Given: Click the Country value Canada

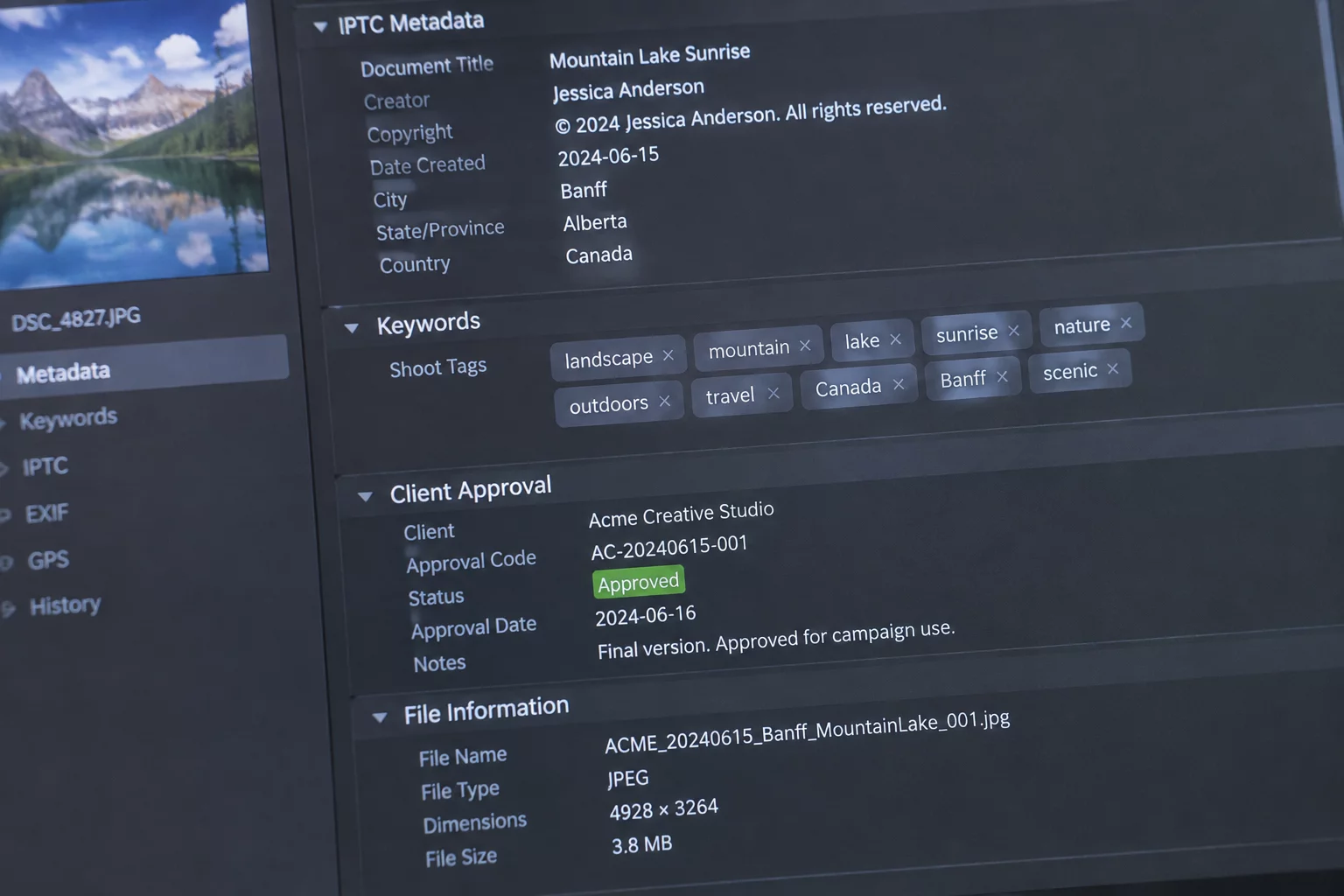Looking at the screenshot, I should 599,255.
